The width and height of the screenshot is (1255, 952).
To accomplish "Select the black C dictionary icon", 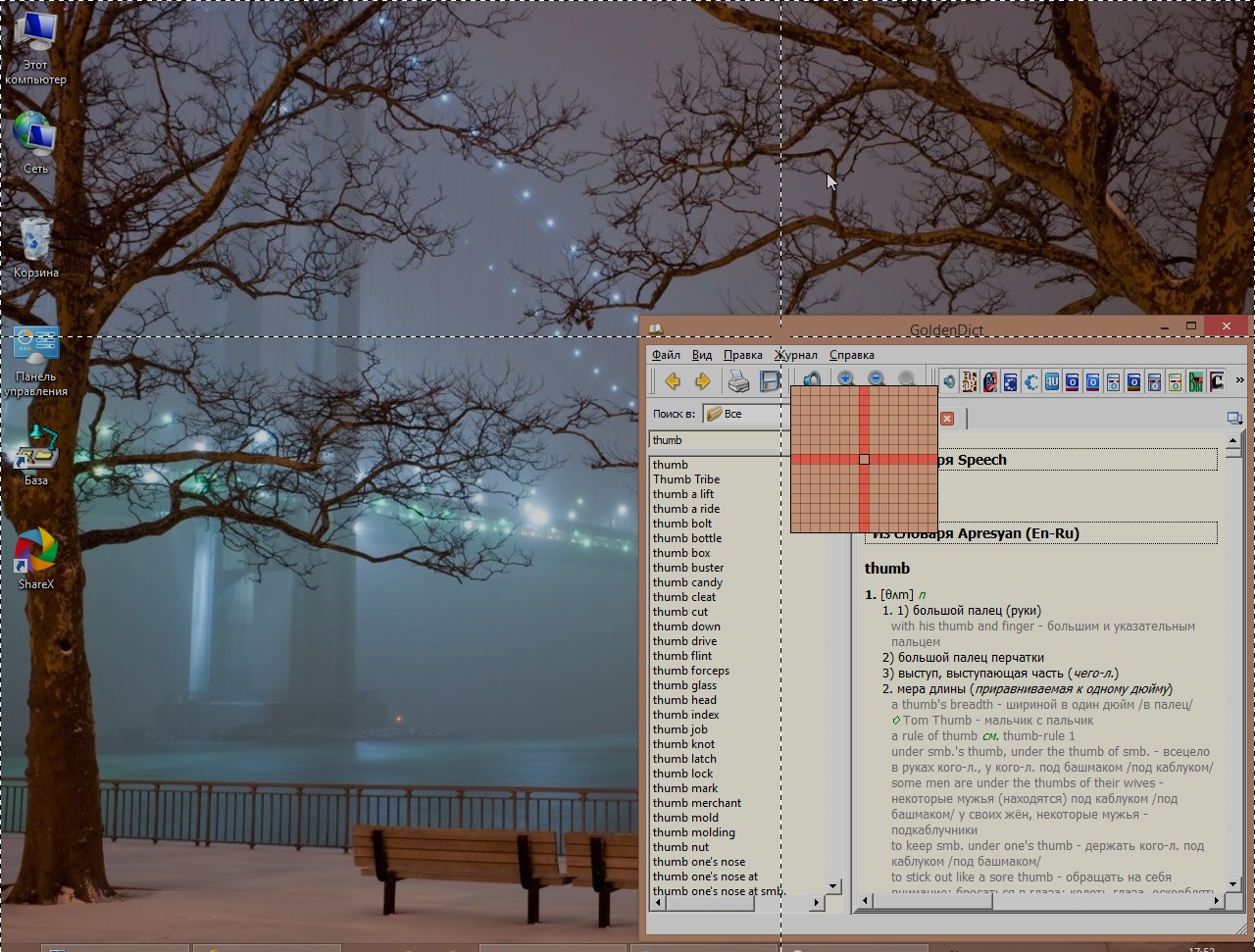I will [x=1217, y=381].
